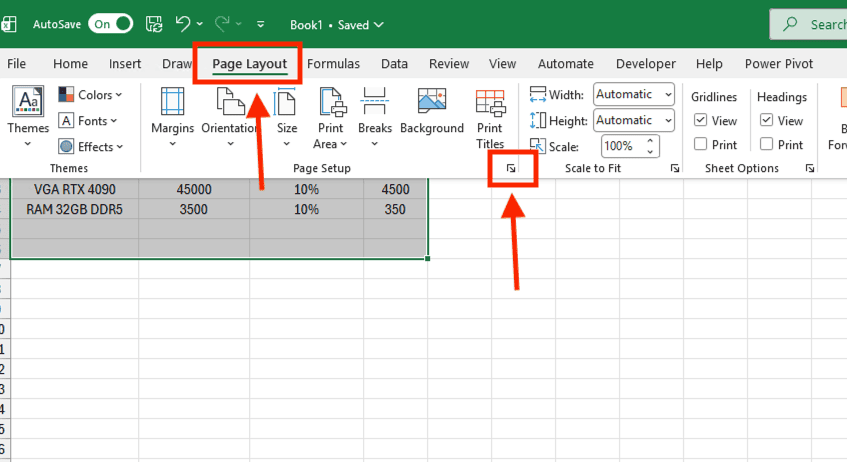Click the Scale to Fit Height icon
Viewport: 847px width, 462px height.
coord(537,120)
